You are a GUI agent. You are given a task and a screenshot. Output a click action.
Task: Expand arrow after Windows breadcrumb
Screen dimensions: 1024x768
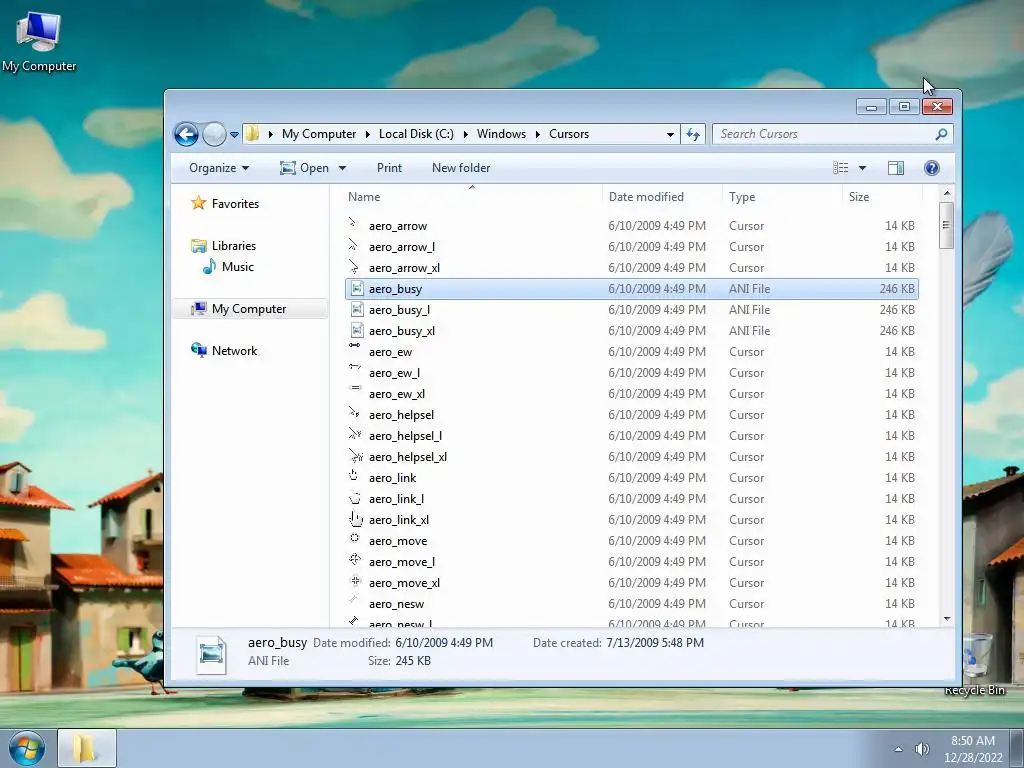click(x=537, y=135)
